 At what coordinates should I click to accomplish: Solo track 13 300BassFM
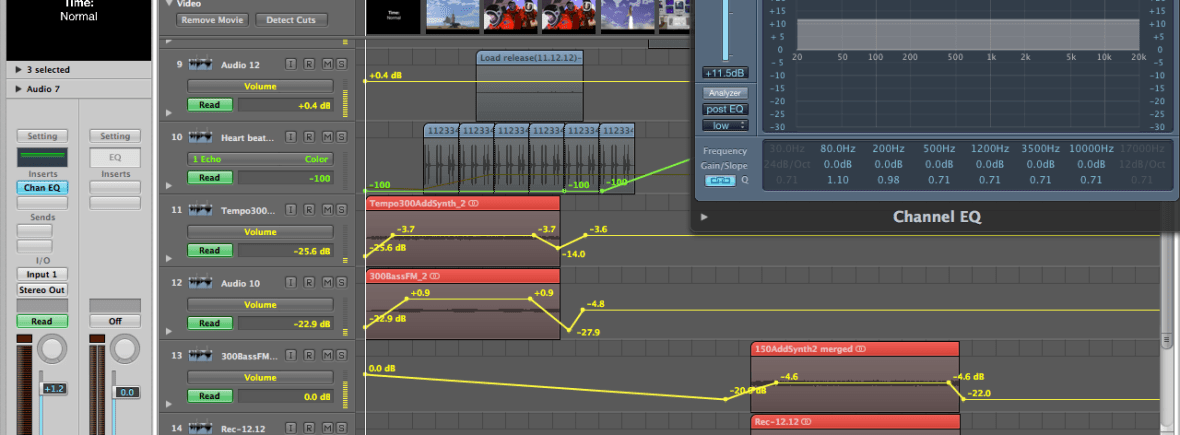tap(342, 357)
